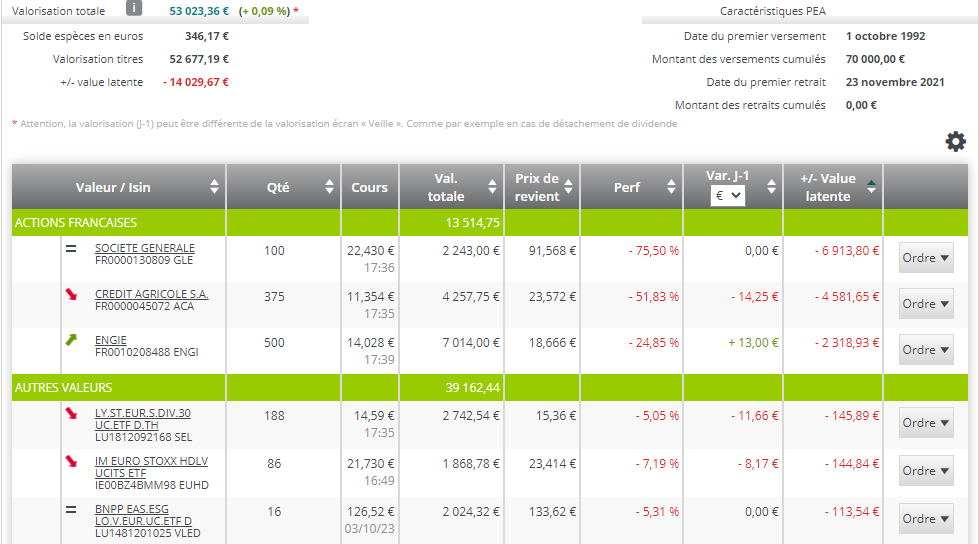This screenshot has height=544, width=979.
Task: Open the Var. J-1 currency unit dropdown
Action: click(727, 195)
